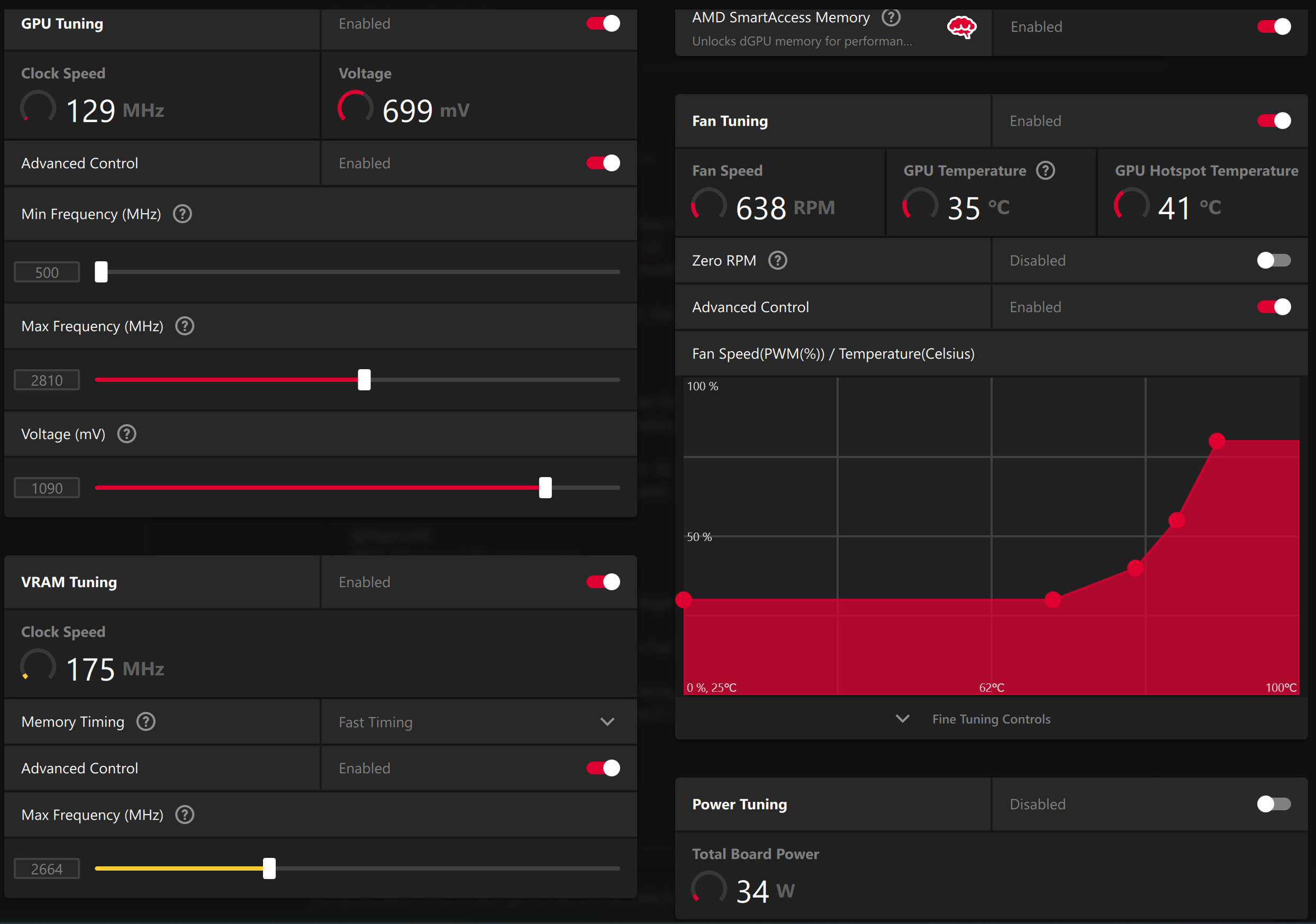Viewport: 1316px width, 924px height.
Task: Open help for Min Frequency (MHz)
Action: (182, 214)
